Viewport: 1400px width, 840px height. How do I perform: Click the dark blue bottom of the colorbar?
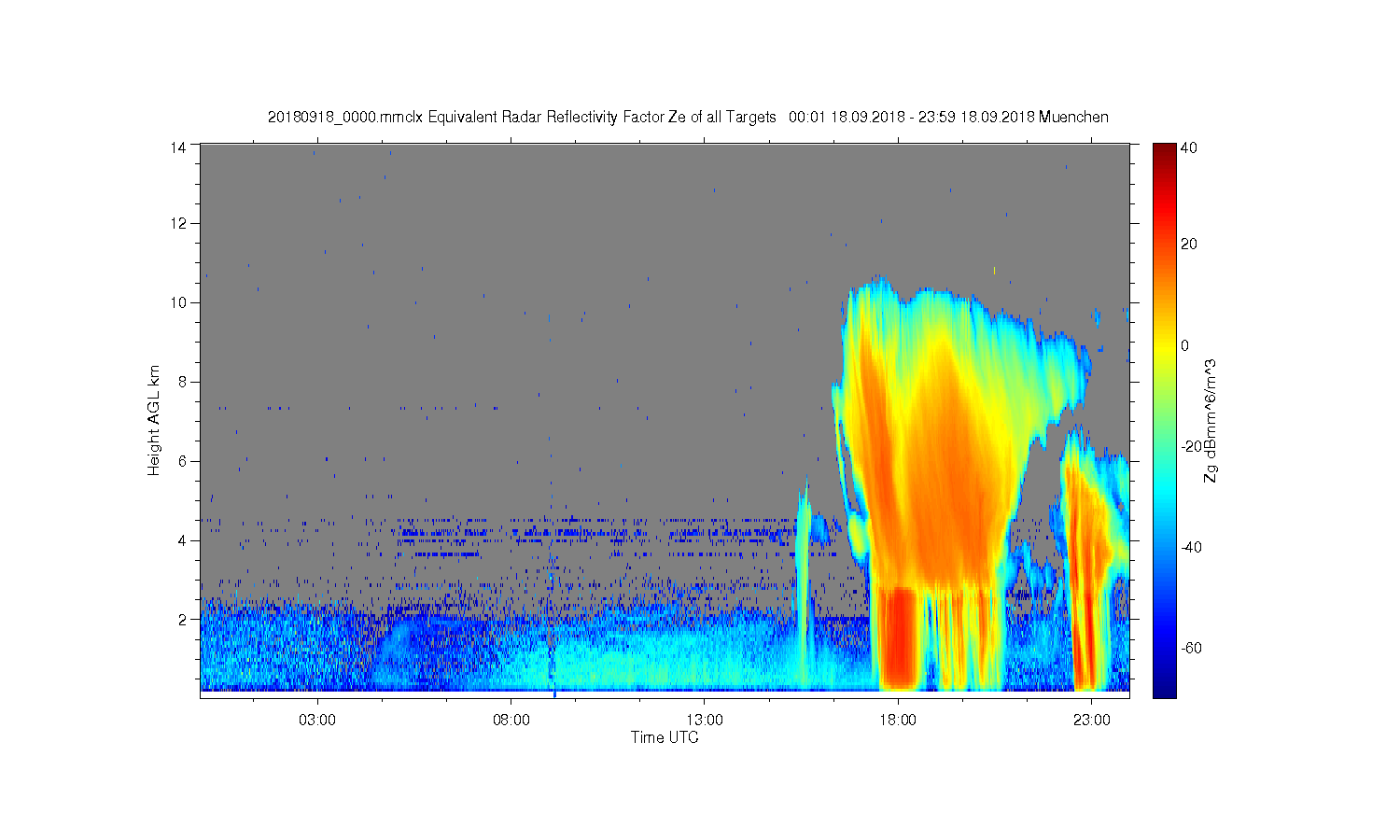(1164, 686)
